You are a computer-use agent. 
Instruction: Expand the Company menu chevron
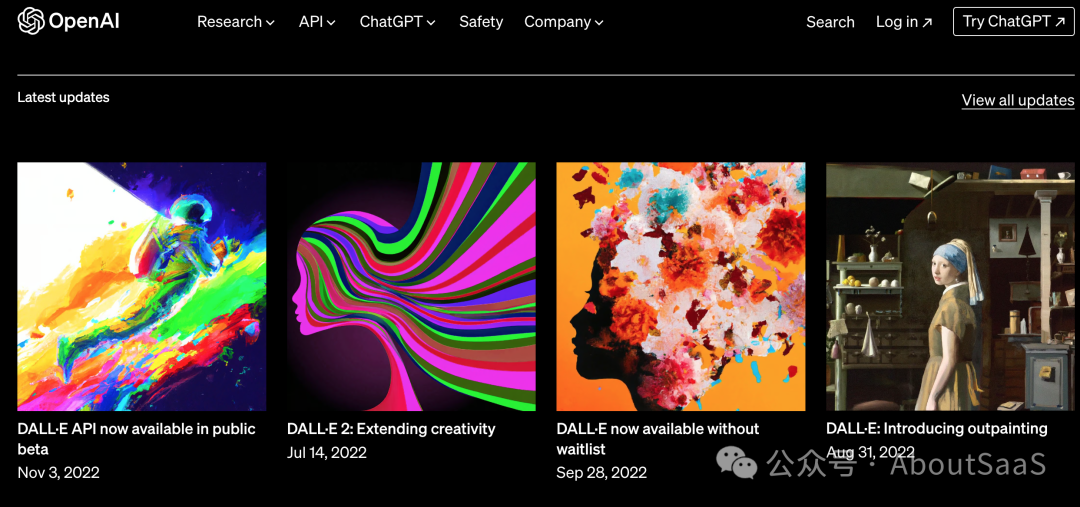pos(599,23)
